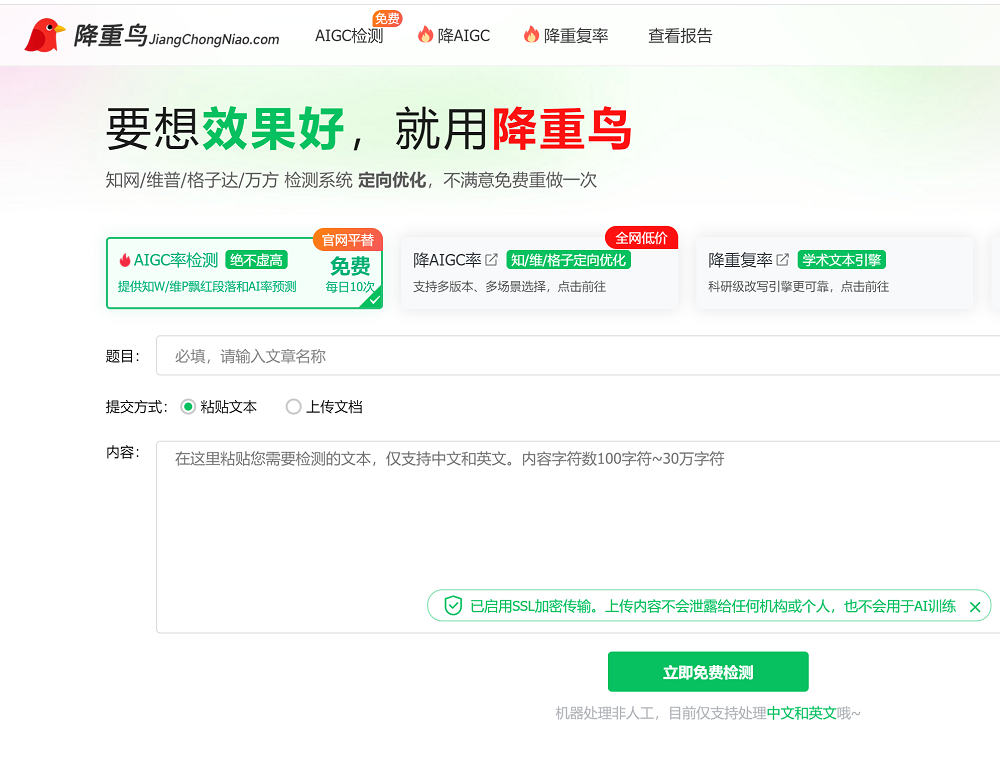
Task: Click the checkmark corner of AIGC率检测 card
Action: 373,299
